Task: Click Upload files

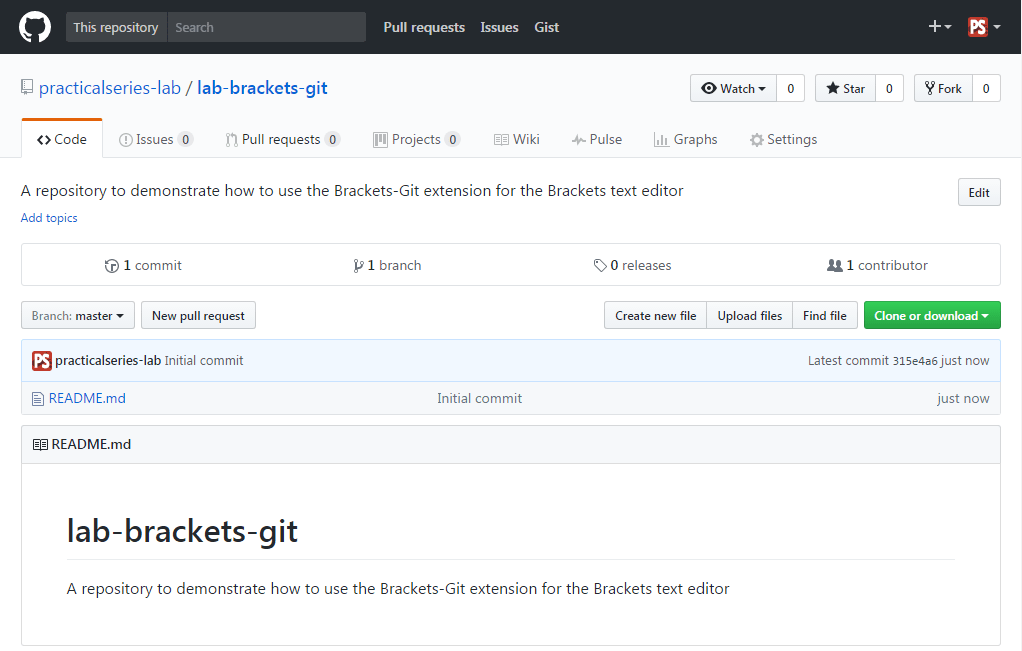Action: coord(750,315)
